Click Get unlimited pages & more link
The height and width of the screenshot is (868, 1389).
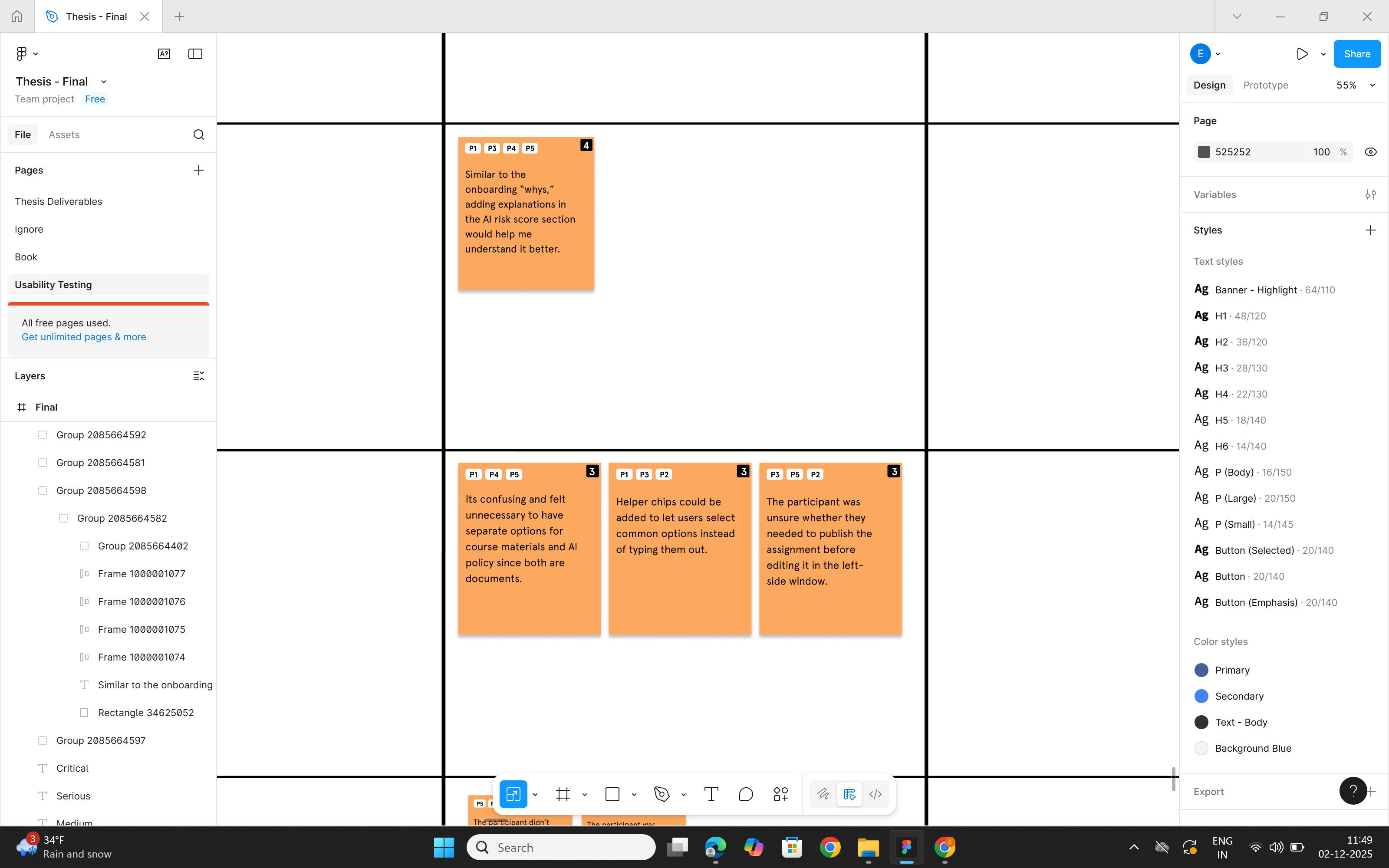pos(84,337)
